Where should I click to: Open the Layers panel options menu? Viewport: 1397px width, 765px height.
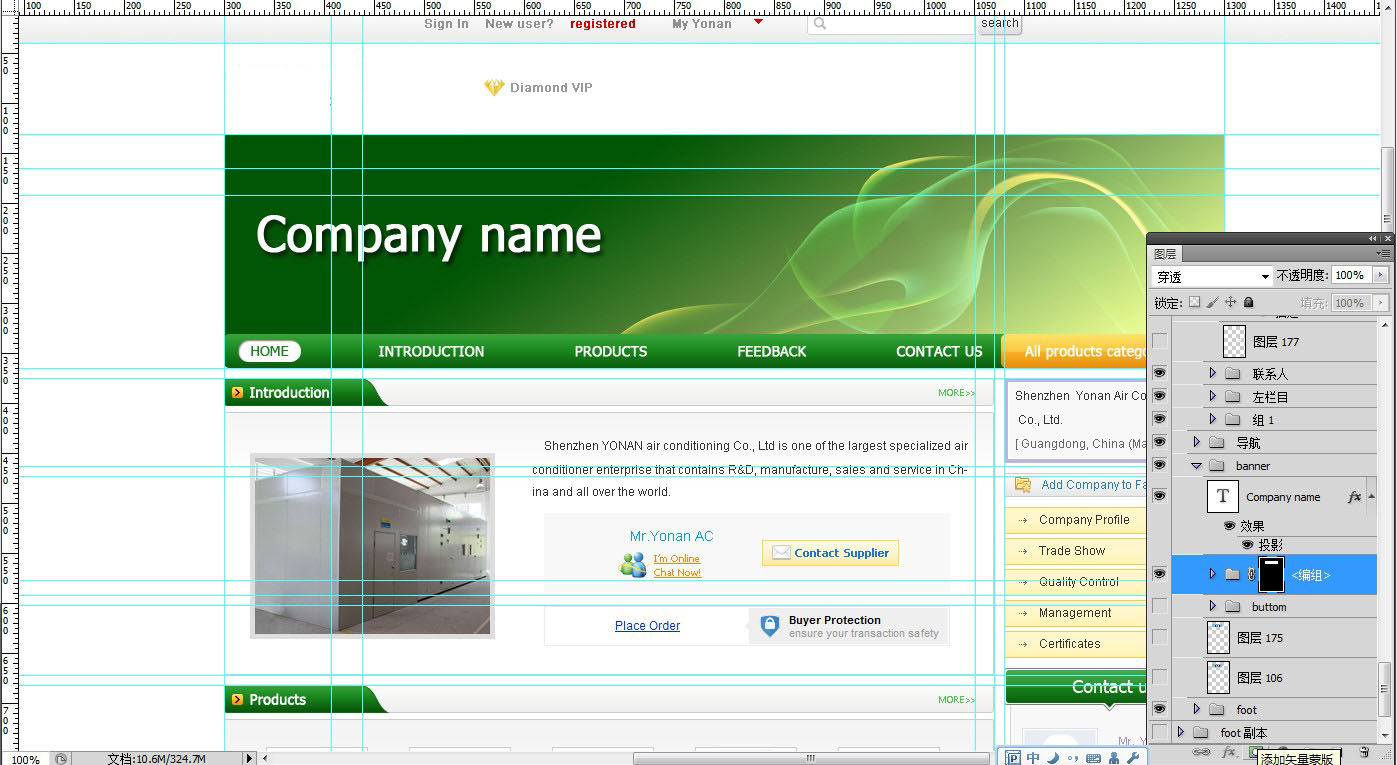[1384, 254]
